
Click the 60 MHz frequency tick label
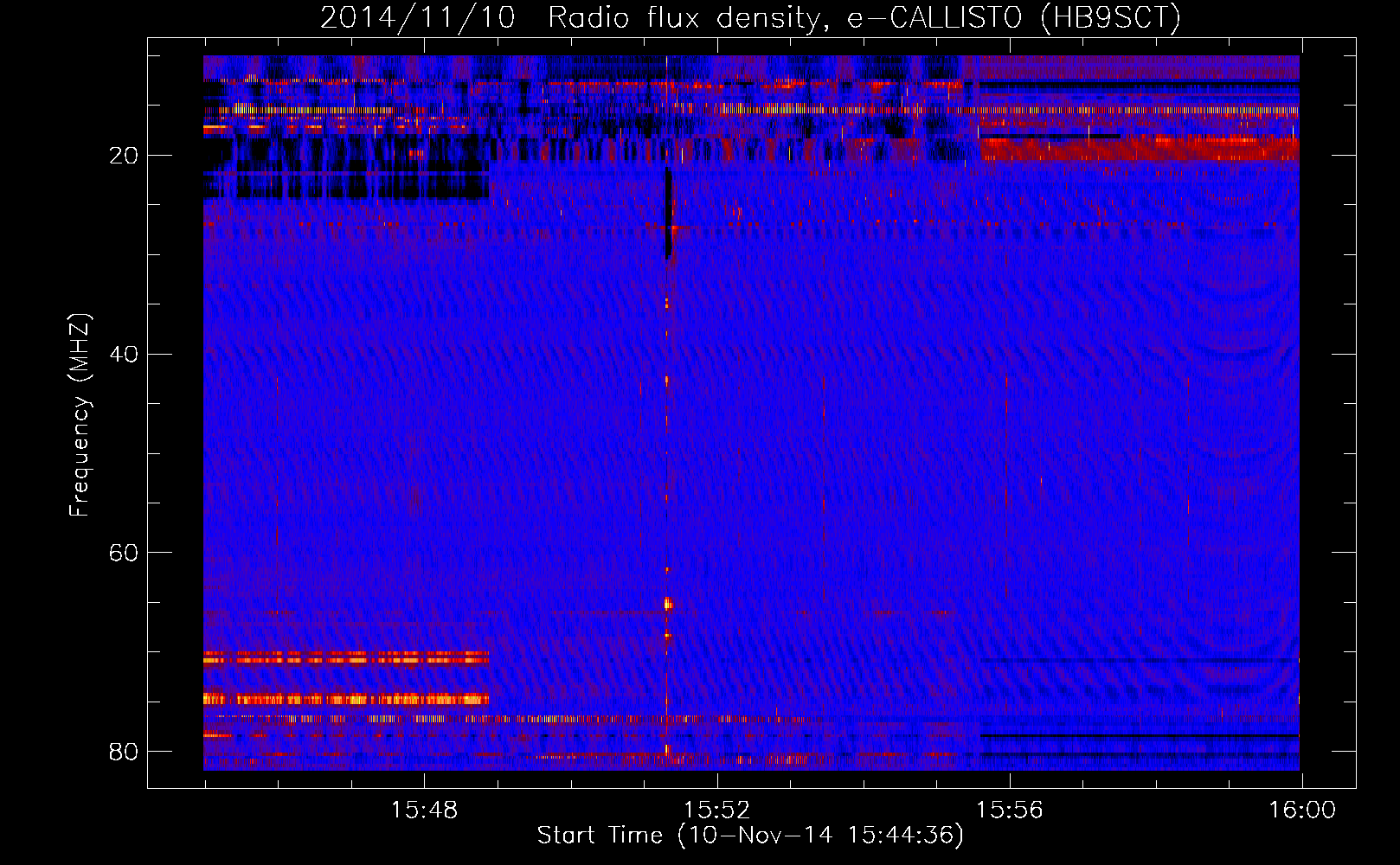tap(125, 553)
